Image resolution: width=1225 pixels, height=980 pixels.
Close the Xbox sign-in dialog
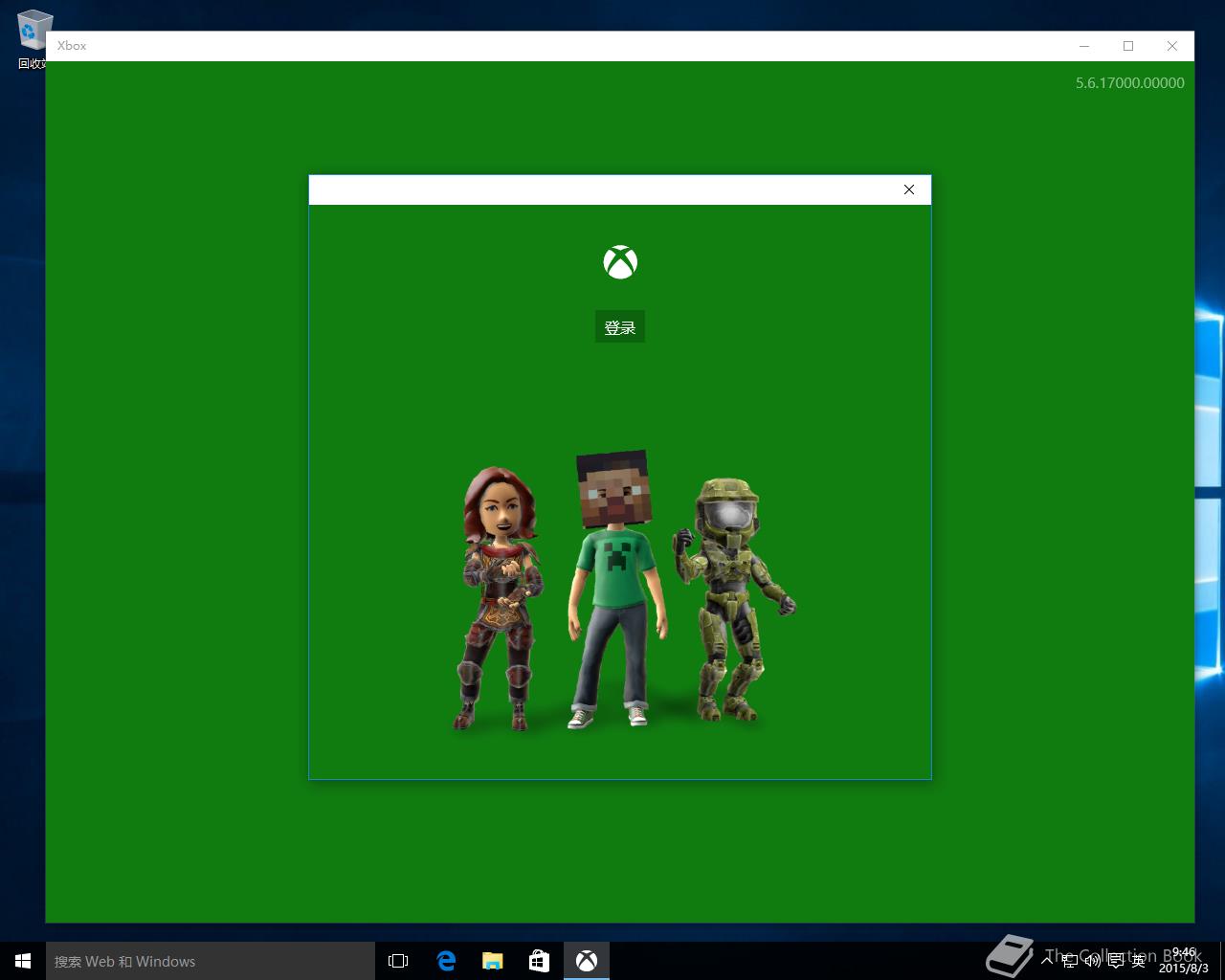pyautogui.click(x=909, y=189)
